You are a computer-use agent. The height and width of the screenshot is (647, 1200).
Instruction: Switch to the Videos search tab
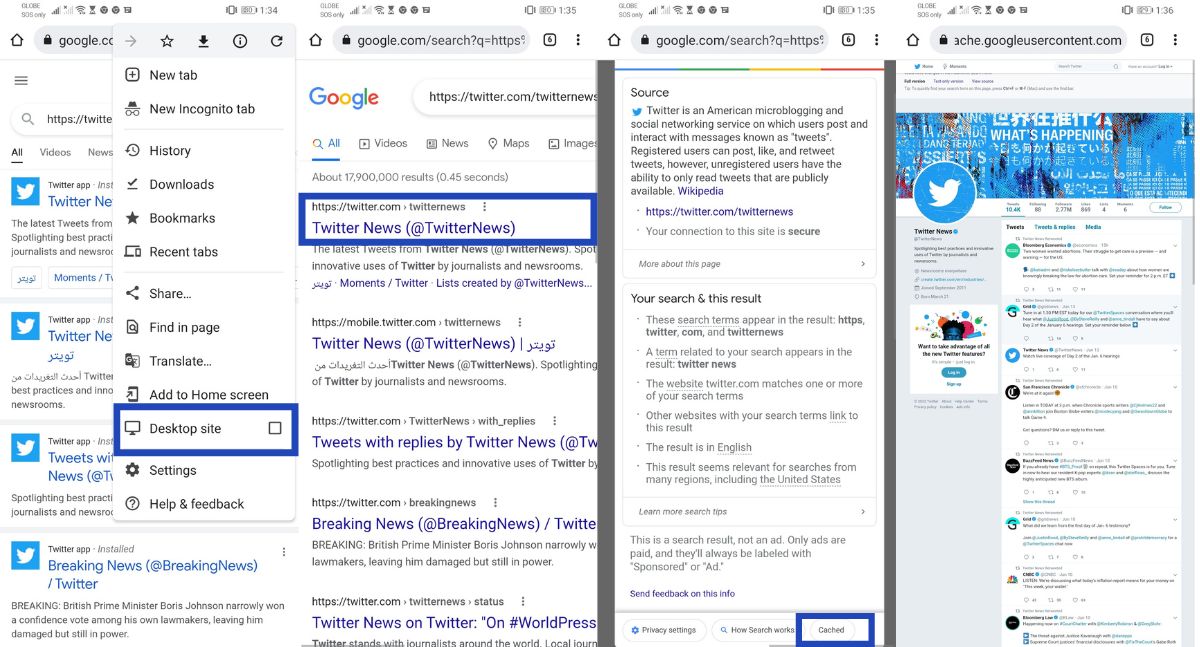pyautogui.click(x=383, y=143)
